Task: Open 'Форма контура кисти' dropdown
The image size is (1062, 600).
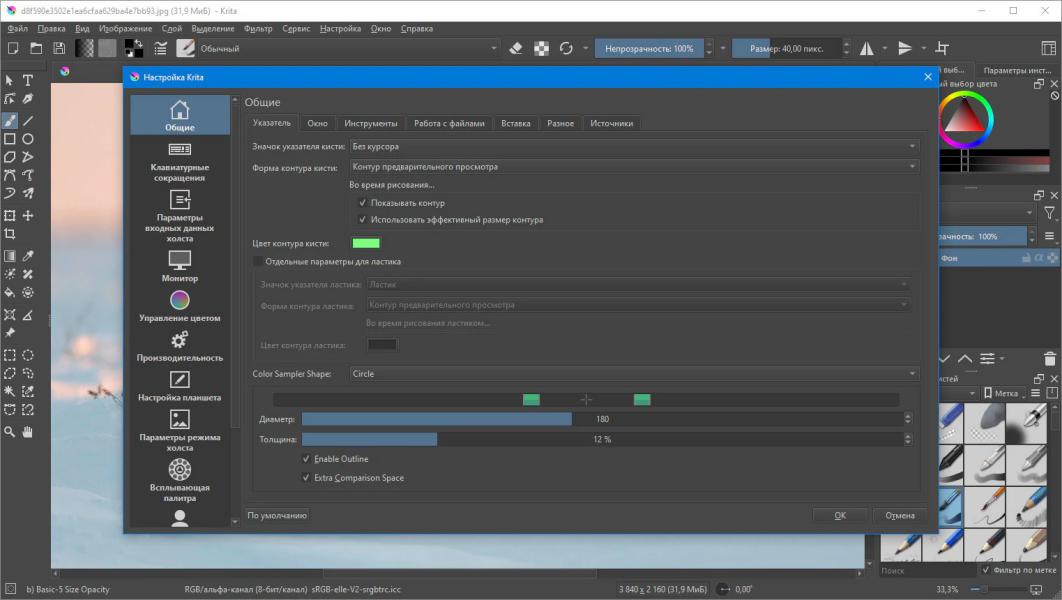Action: pos(633,167)
